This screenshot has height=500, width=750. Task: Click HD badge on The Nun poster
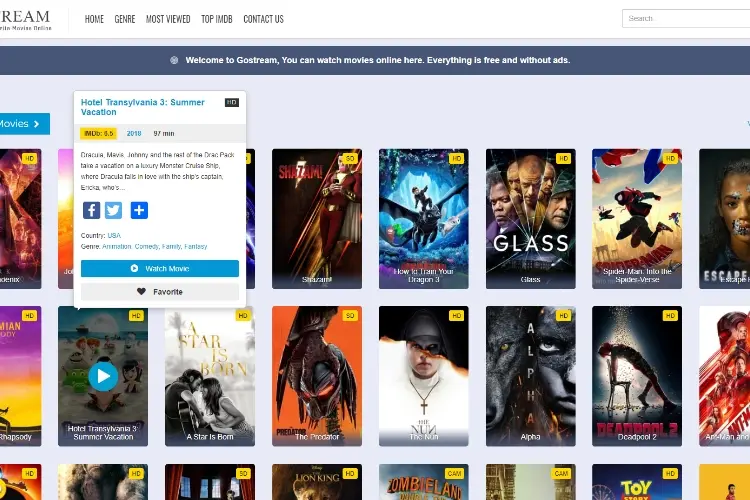coord(456,316)
